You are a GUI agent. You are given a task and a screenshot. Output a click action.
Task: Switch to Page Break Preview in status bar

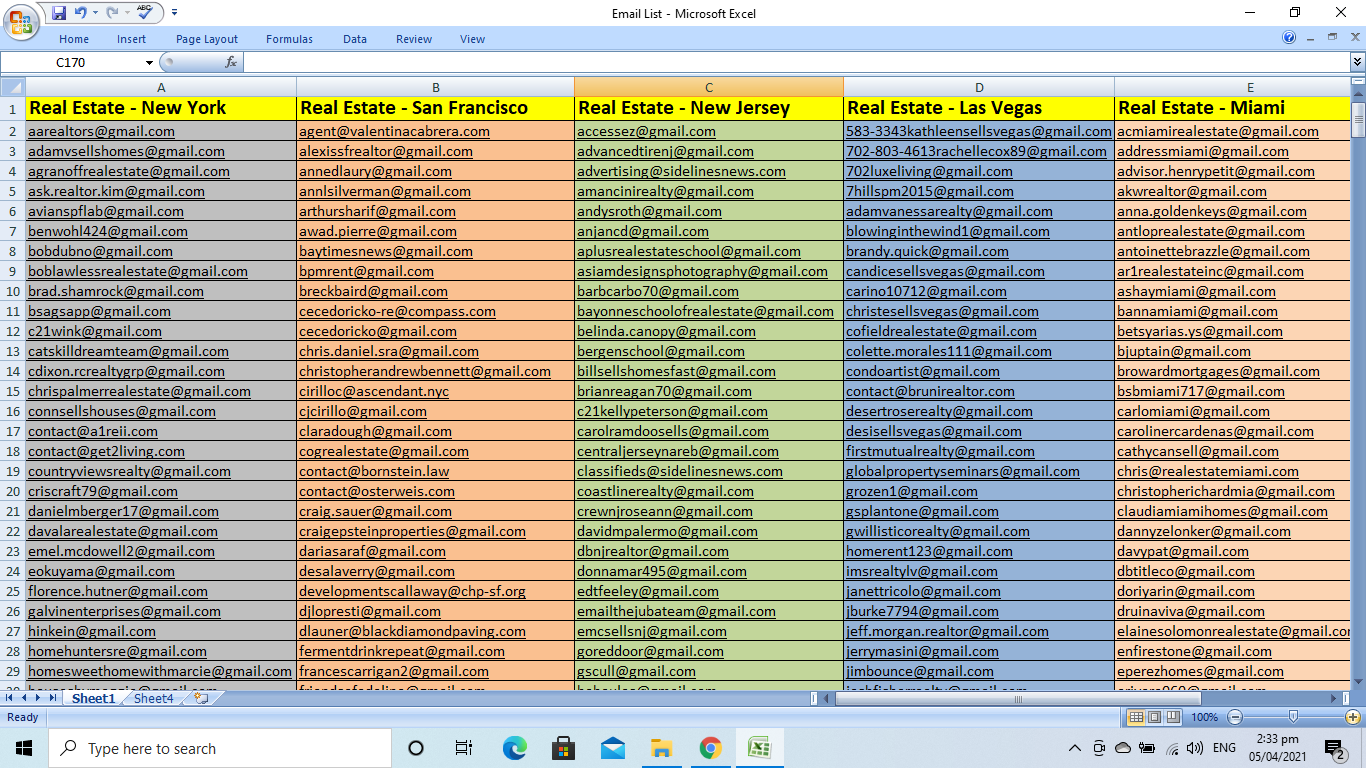coord(1172,717)
